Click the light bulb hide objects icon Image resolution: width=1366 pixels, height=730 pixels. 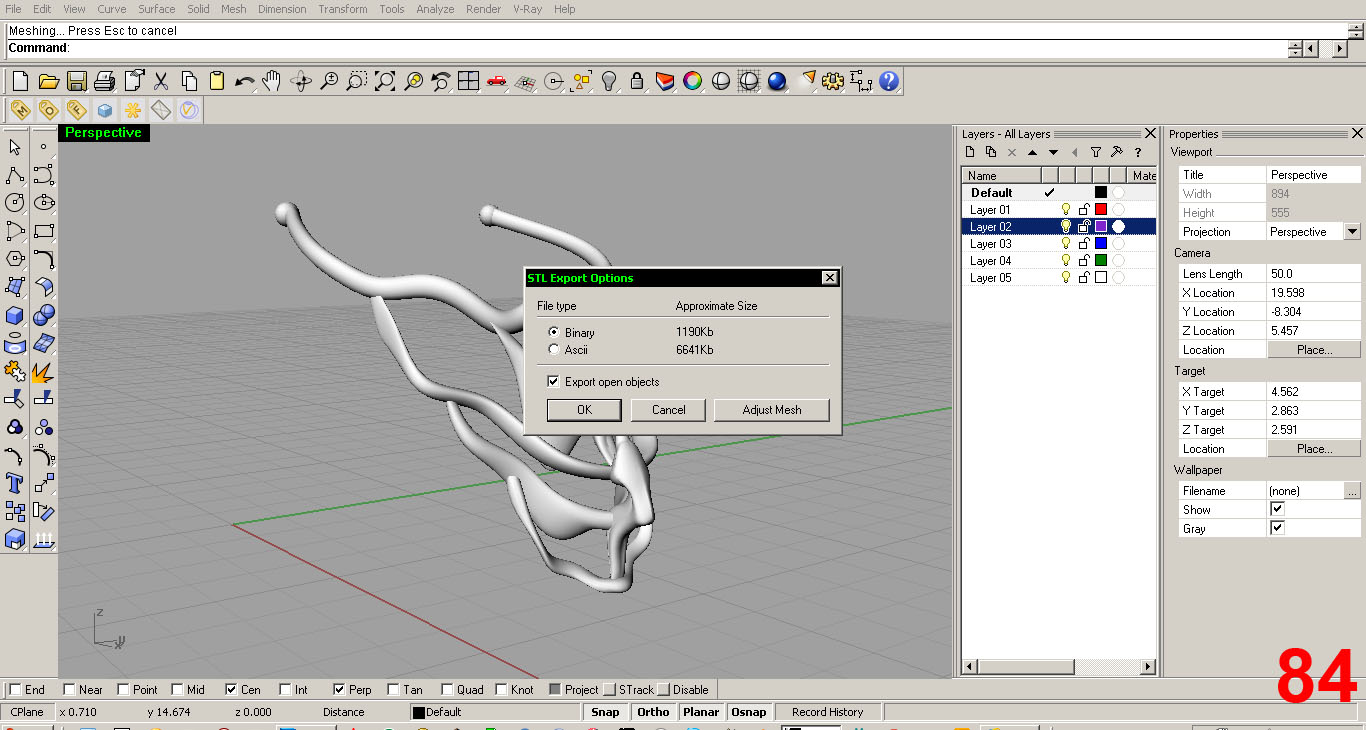[609, 82]
